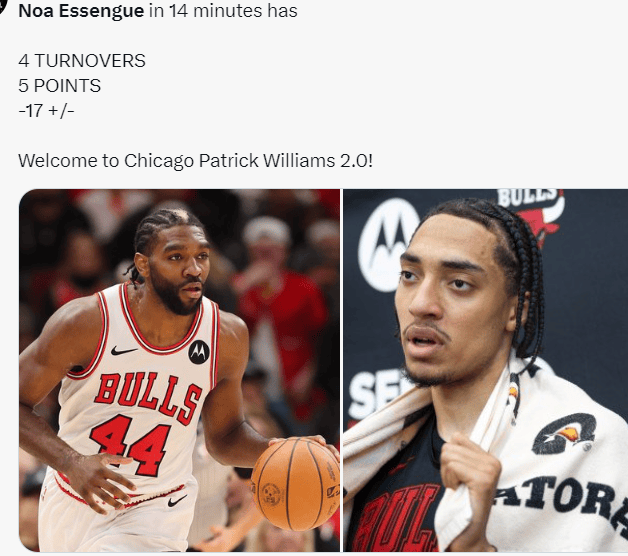Image resolution: width=628 pixels, height=556 pixels.
Task: Click the bold Noa Essengue name
Action: click(x=81, y=11)
